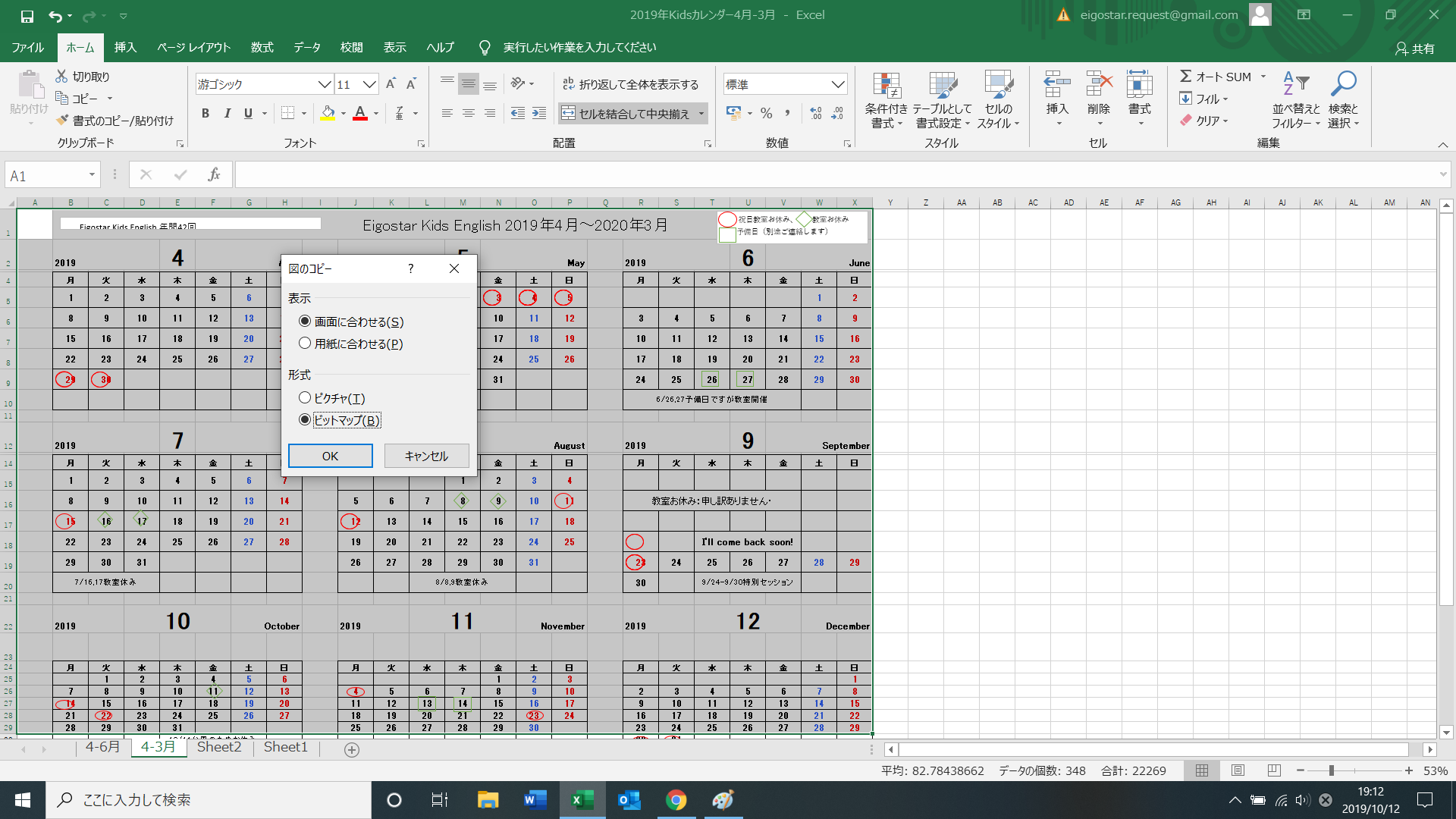
Task: Click the Page Layout view icon
Action: [1238, 770]
